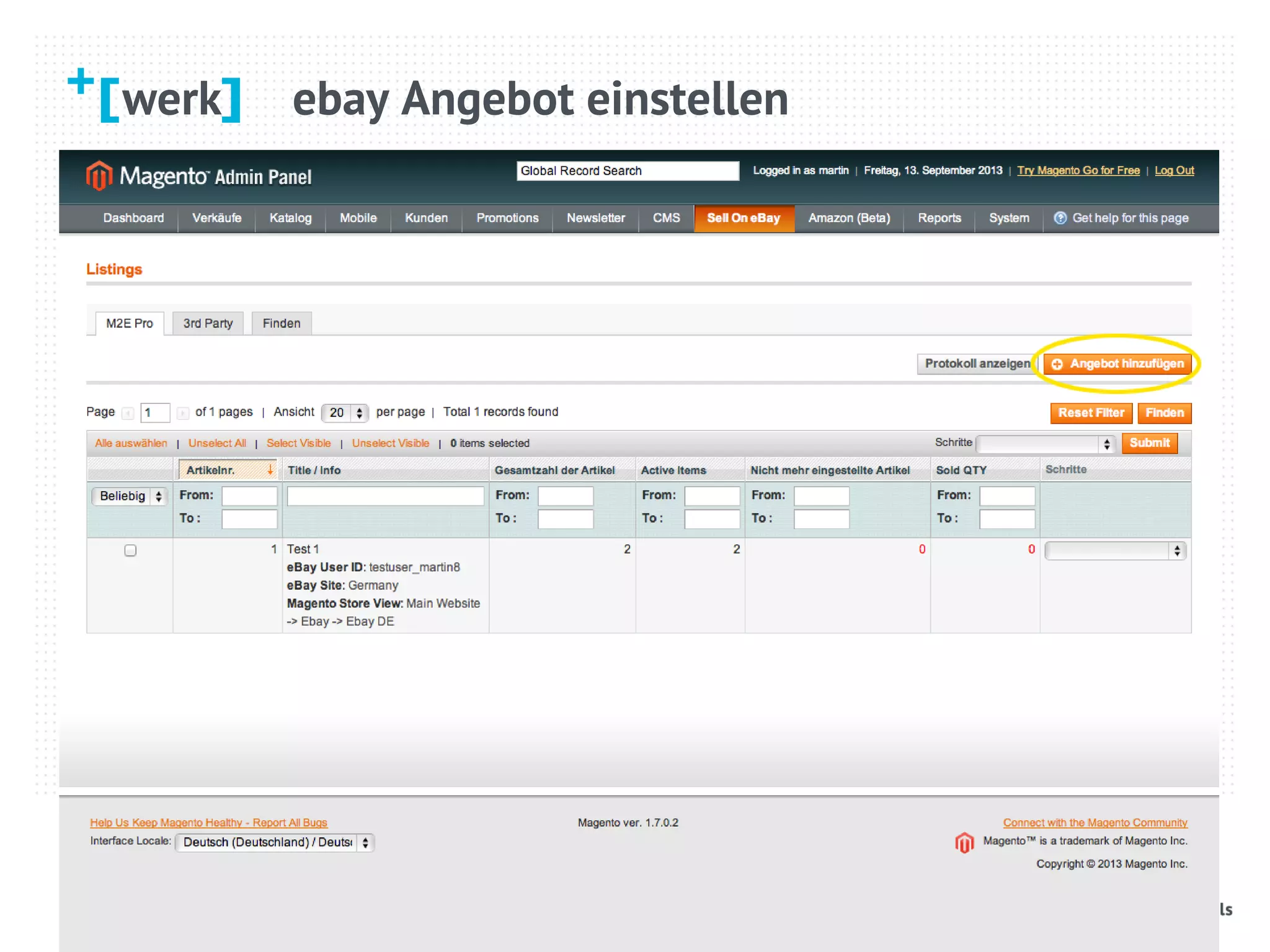The height and width of the screenshot is (952, 1270).
Task: Sort by the Active Items column header
Action: (673, 470)
